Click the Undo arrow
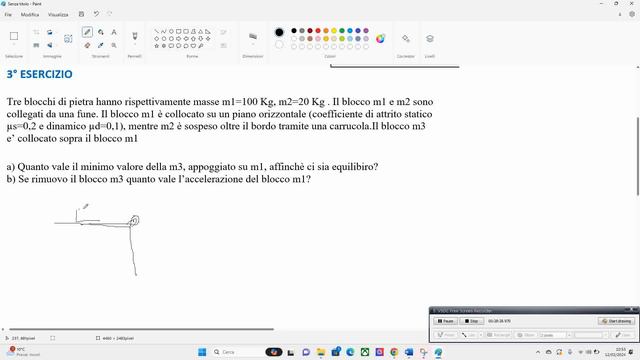640x360 pixels. click(x=96, y=14)
